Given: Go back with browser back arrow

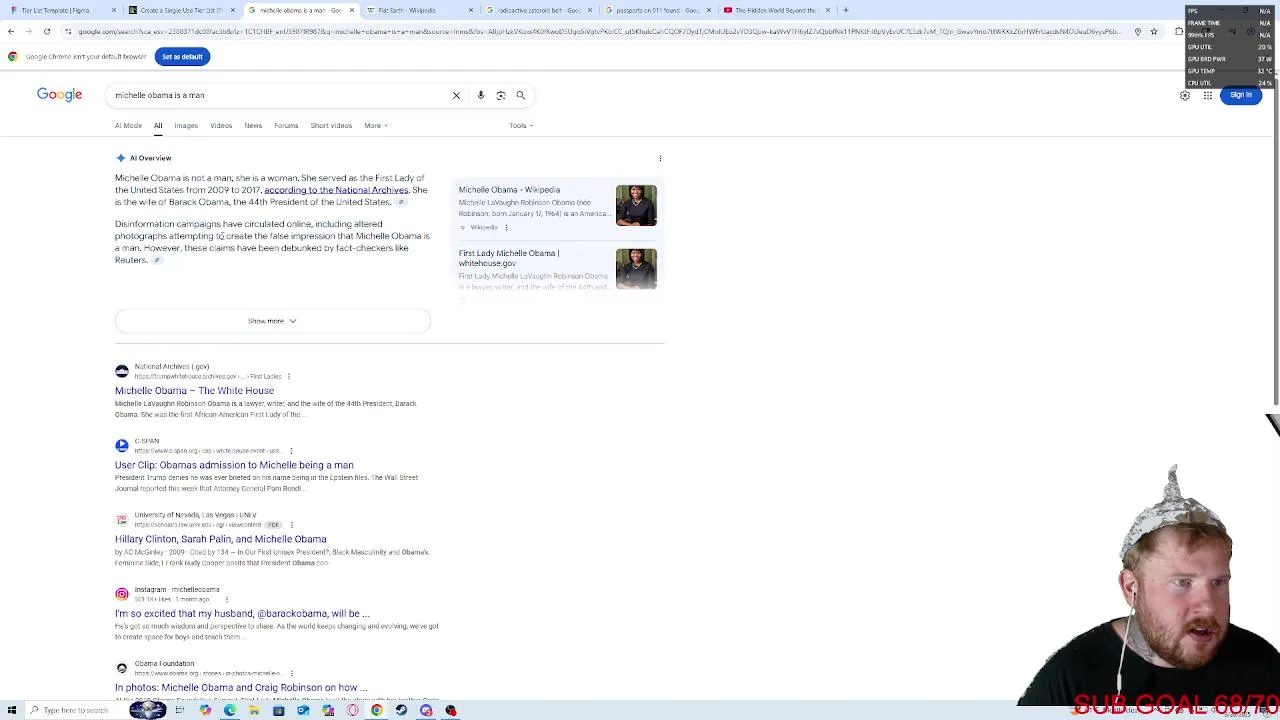Looking at the screenshot, I should click(x=11, y=31).
